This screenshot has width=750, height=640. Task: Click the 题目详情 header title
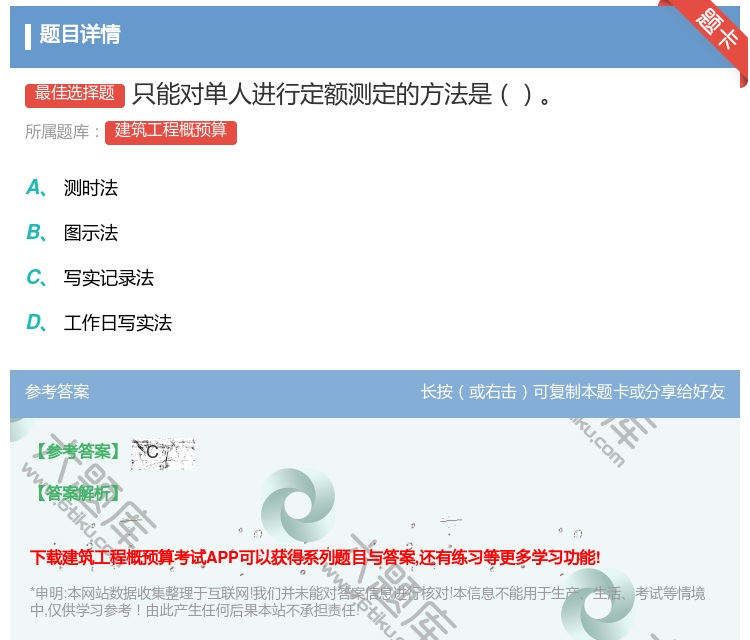(x=80, y=34)
